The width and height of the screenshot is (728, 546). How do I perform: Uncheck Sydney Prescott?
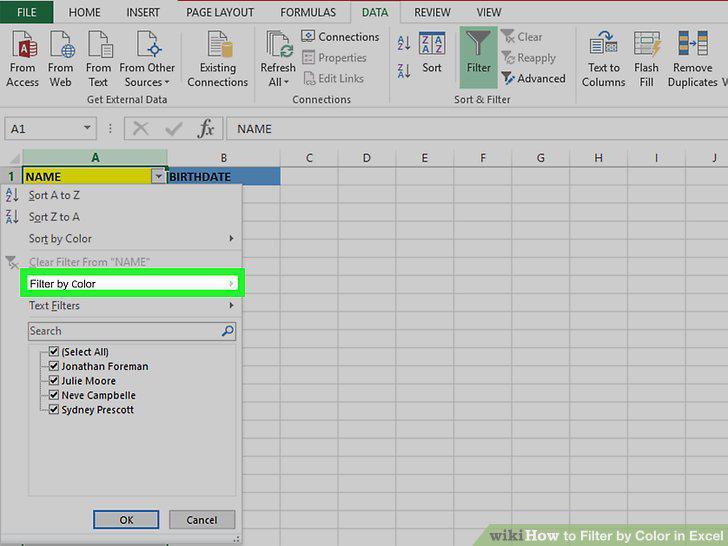(54, 409)
